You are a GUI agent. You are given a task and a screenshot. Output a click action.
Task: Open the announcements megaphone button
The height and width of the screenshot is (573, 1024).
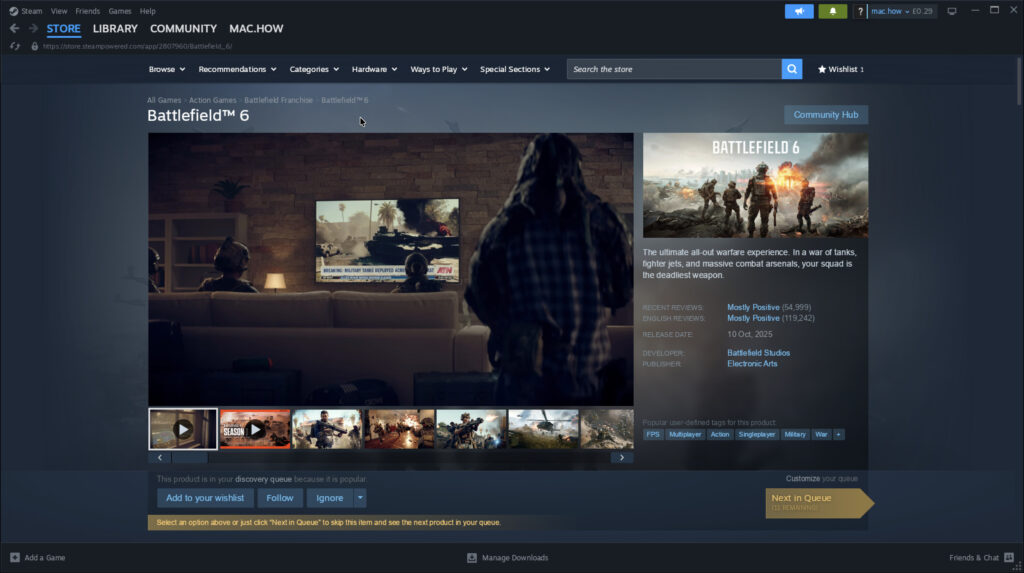(799, 11)
